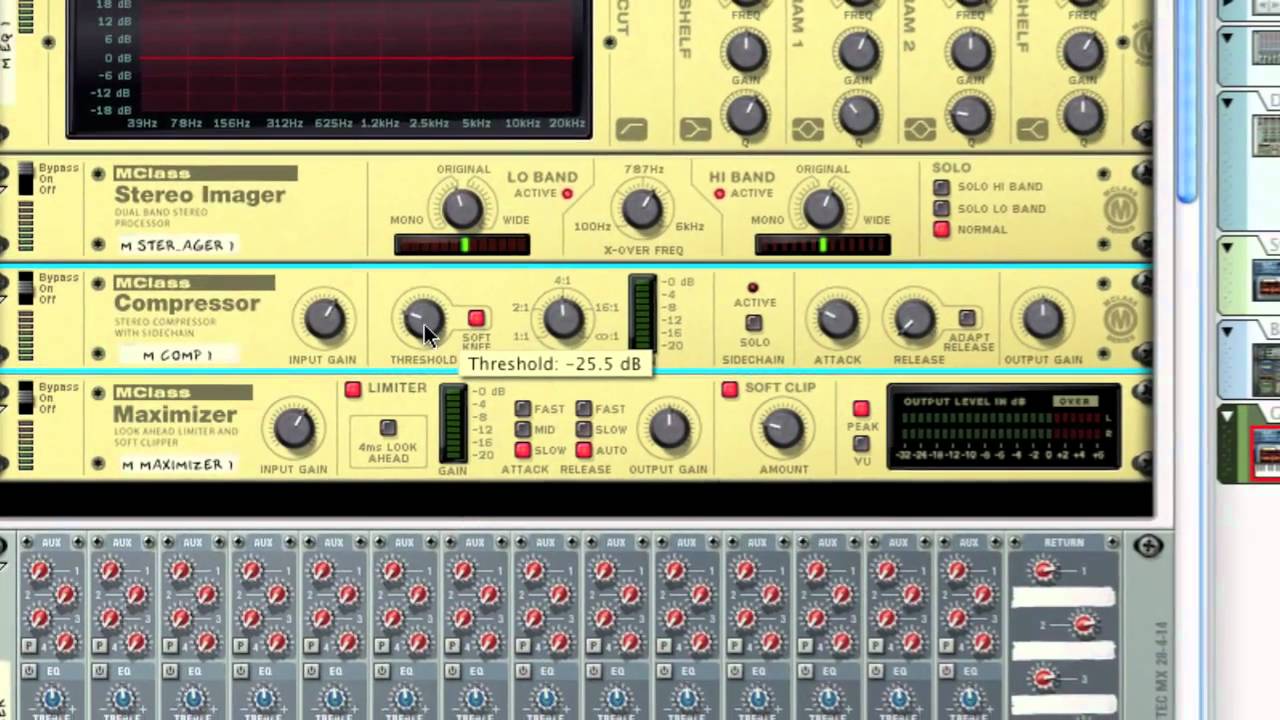Screen dimensions: 1280x720
Task: Collapse the topmost device in the right-hand panel
Action: coord(1225,37)
